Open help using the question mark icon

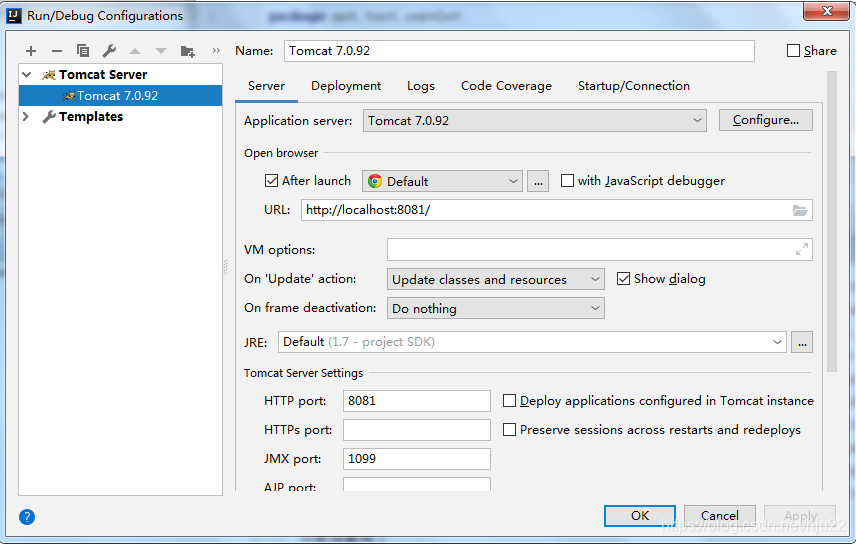point(27,517)
